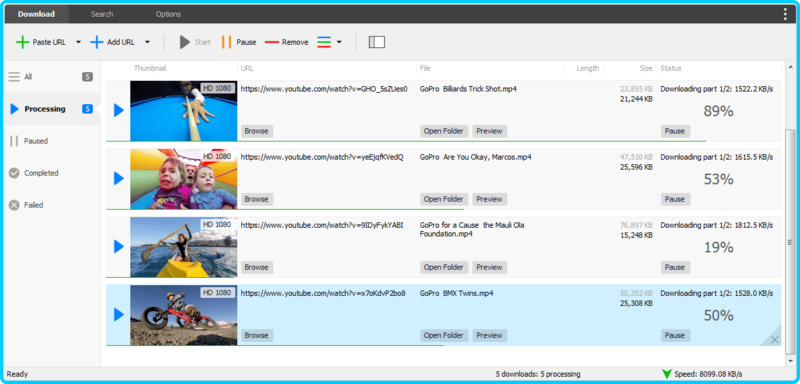Pause the Are You Okay, Marcos download
This screenshot has width=800, height=384.
click(x=675, y=199)
